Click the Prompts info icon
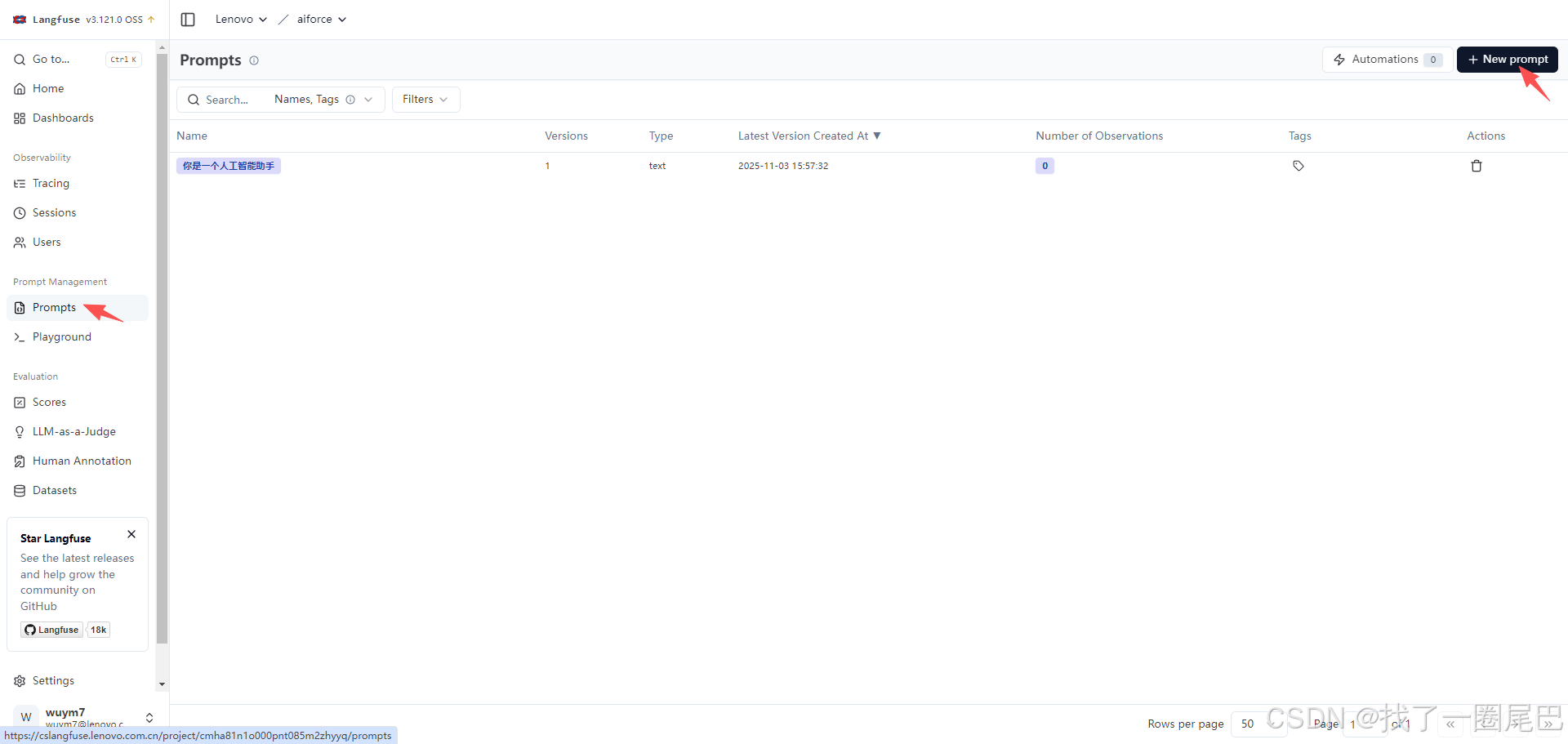Image resolution: width=1568 pixels, height=744 pixels. coord(254,60)
